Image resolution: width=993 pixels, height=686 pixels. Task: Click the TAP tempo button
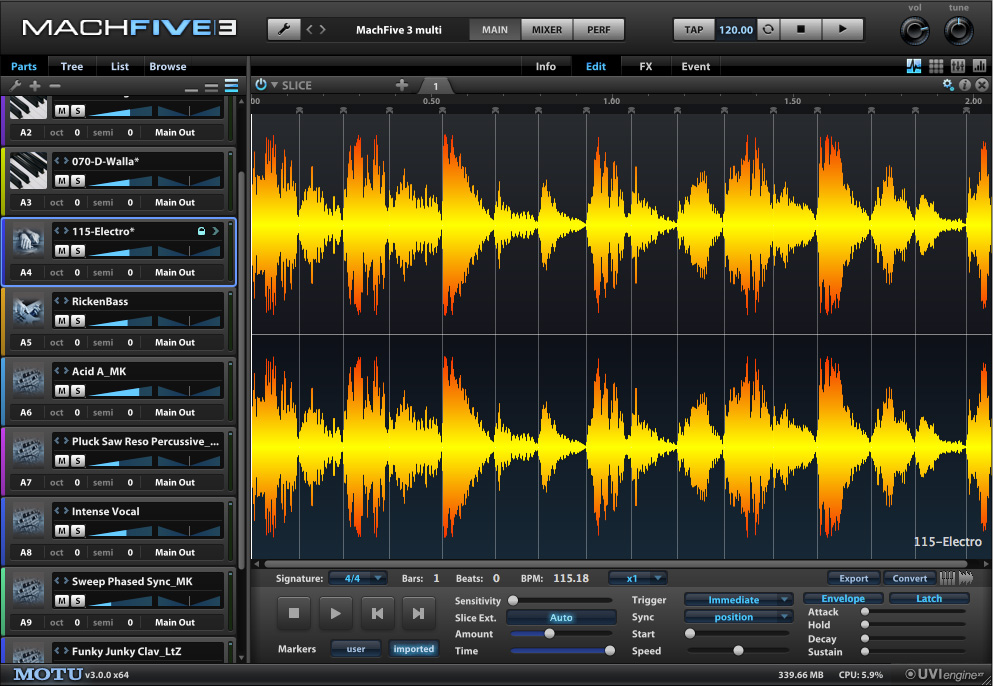[x=694, y=29]
